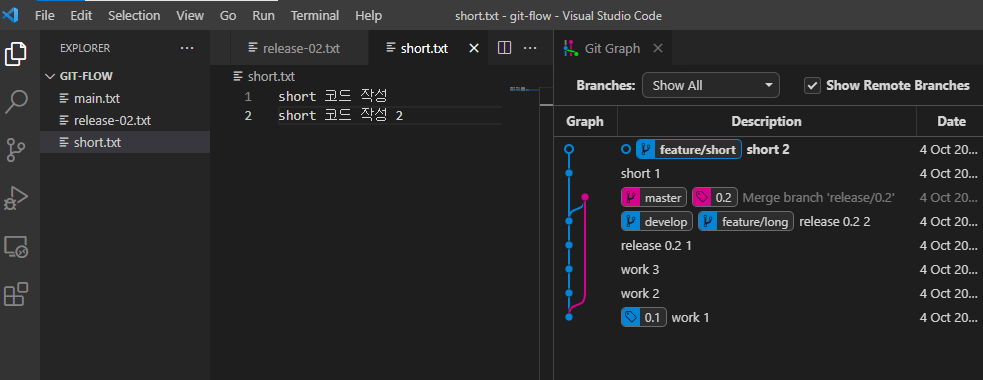Open the Run menu
The image size is (983, 380).
[263, 15]
